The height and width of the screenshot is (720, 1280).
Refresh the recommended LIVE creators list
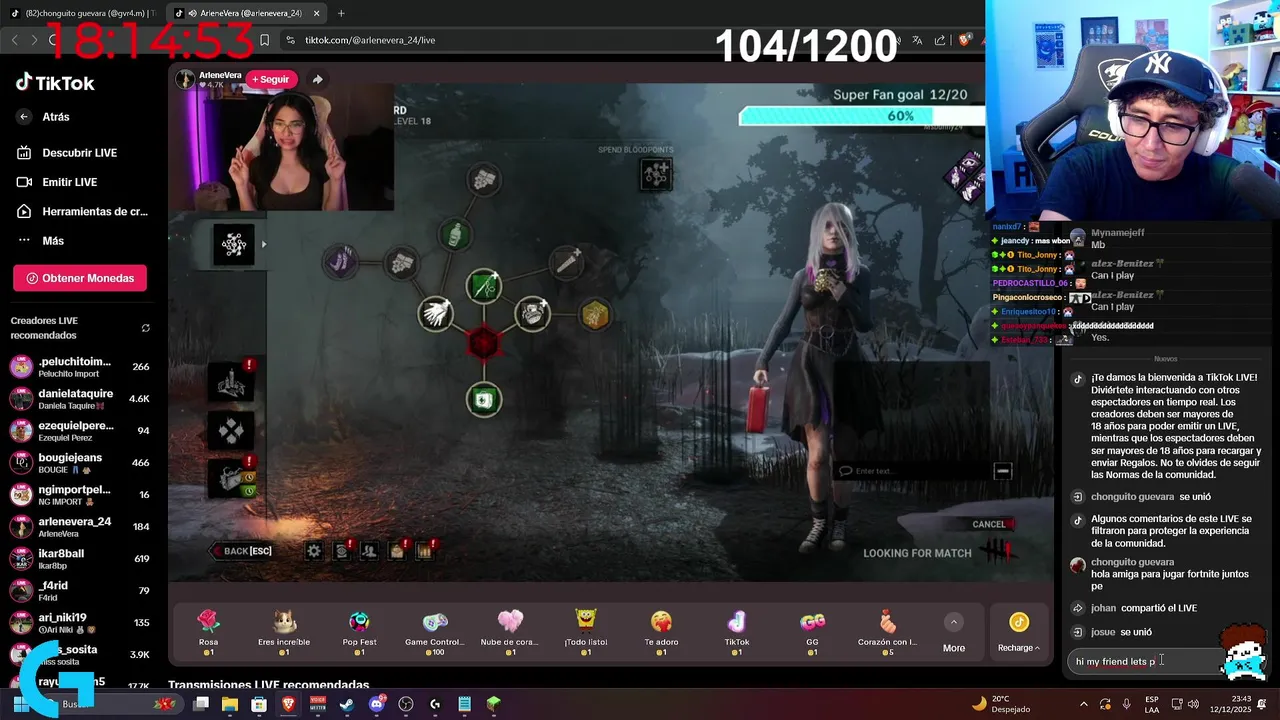tap(146, 328)
